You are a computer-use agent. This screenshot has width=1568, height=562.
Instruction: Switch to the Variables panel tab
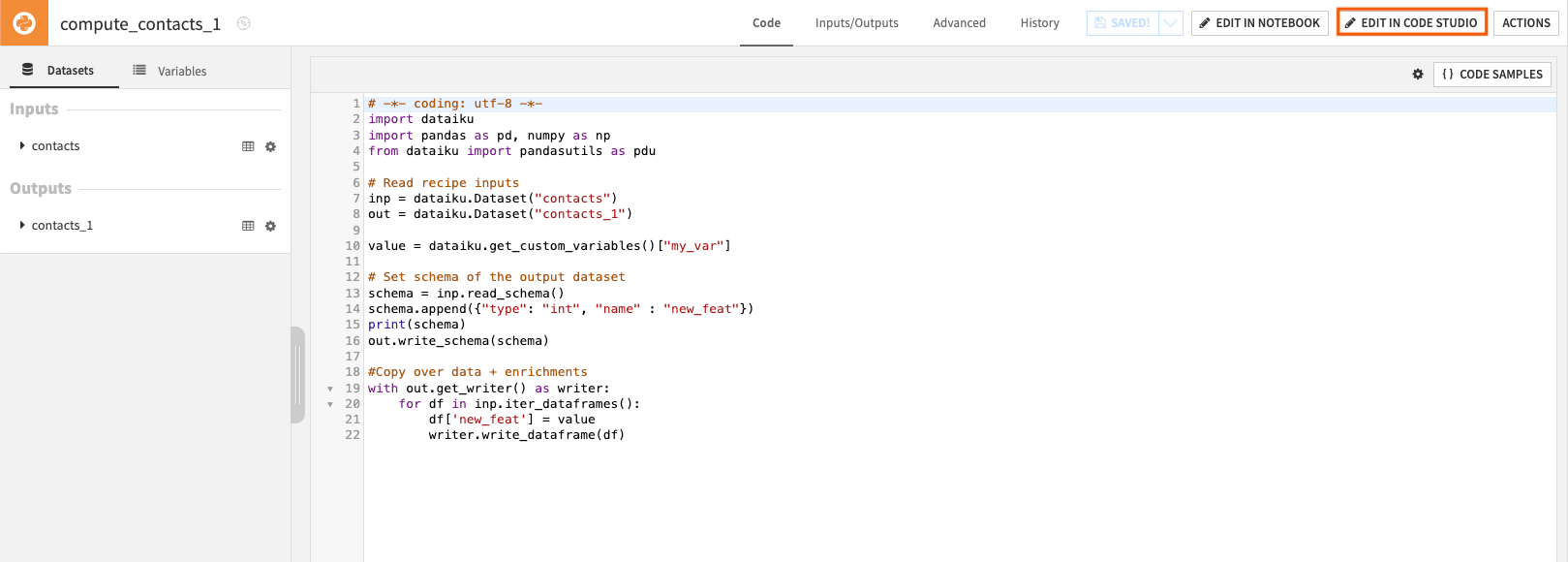click(x=169, y=71)
